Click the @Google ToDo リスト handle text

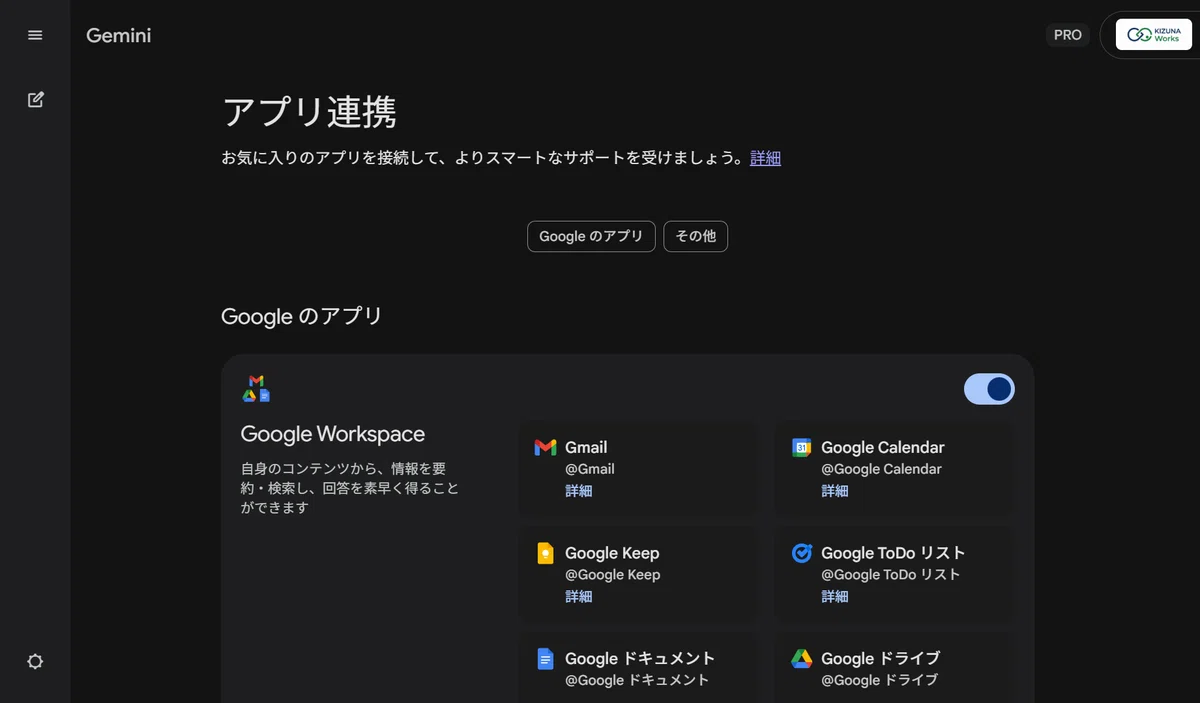pos(891,575)
